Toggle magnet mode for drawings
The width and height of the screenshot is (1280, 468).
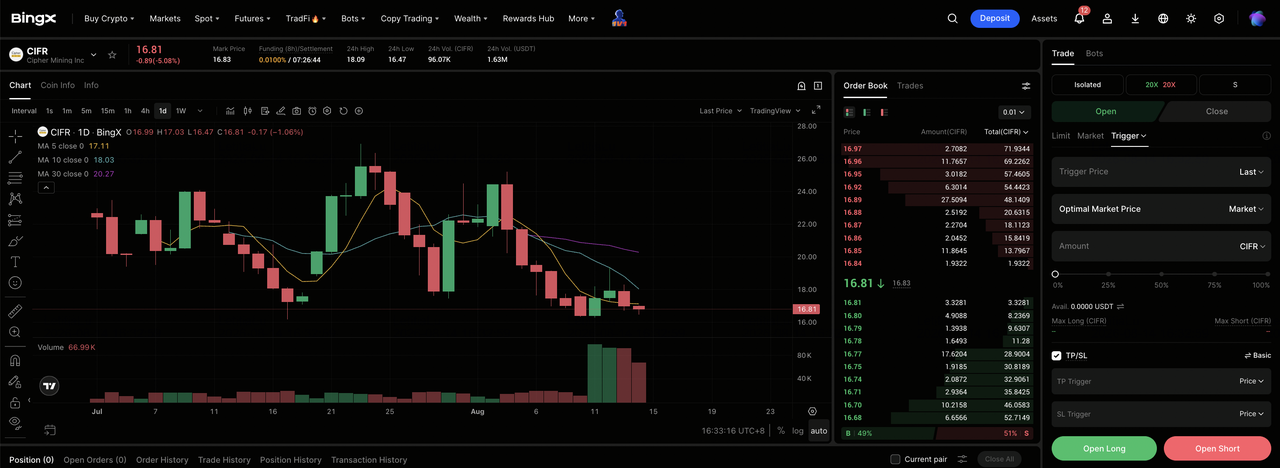tap(15, 361)
